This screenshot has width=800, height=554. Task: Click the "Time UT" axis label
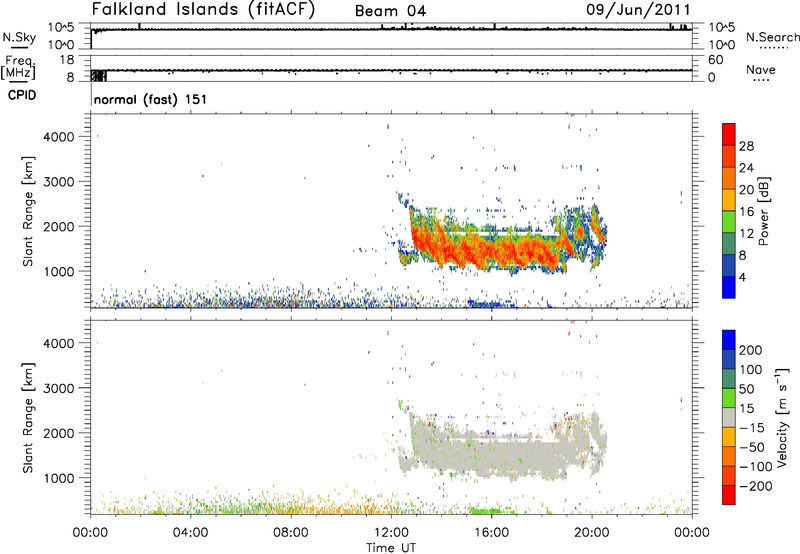pos(391,548)
